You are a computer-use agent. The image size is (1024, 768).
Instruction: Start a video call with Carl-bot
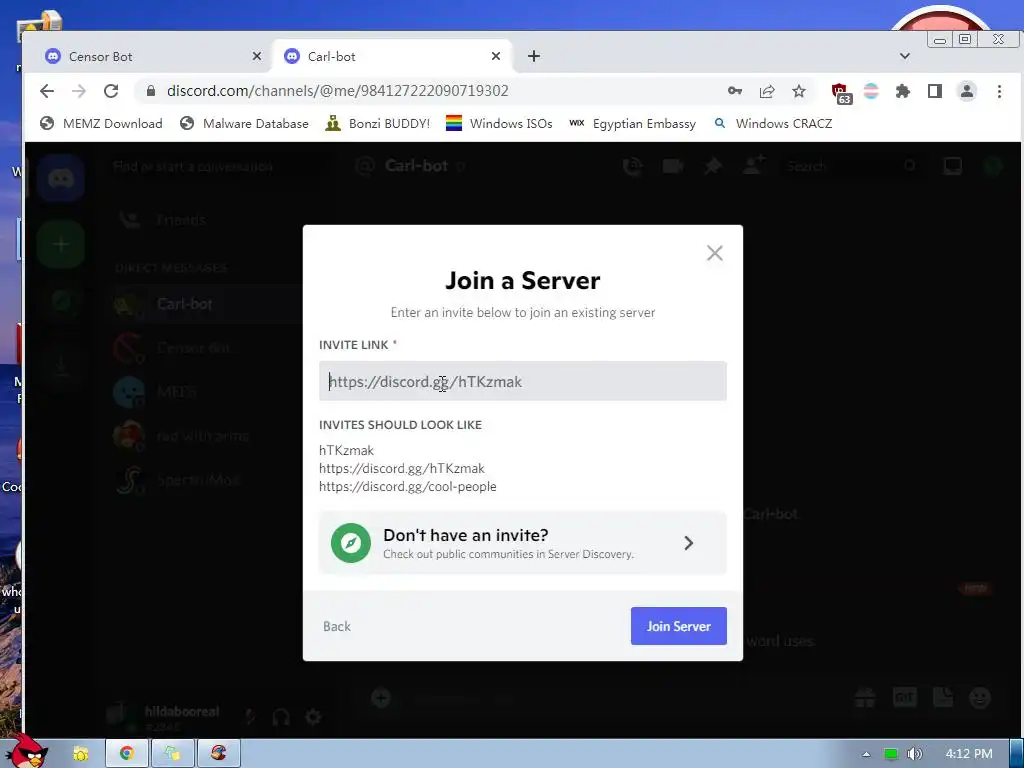click(673, 167)
